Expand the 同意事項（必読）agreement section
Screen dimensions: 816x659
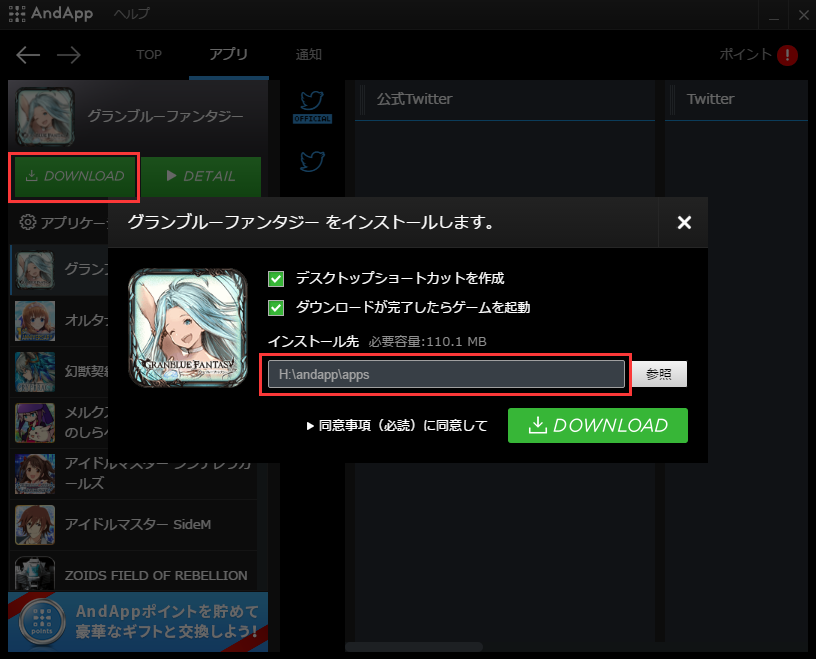pyautogui.click(x=397, y=426)
